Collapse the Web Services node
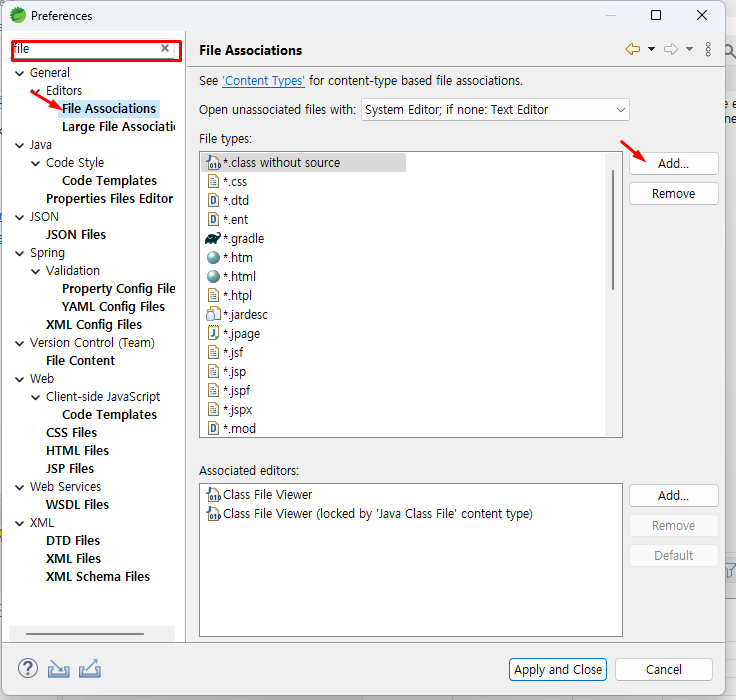 [20, 487]
